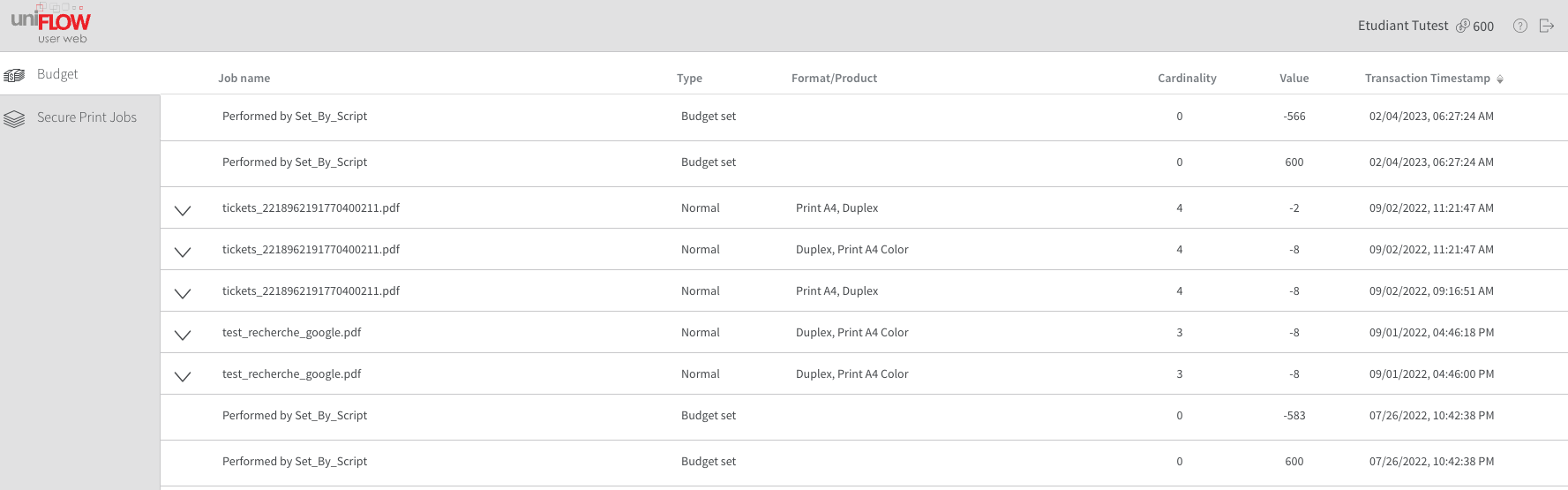
Task: Click the Cardinality column header
Action: coord(1187,79)
